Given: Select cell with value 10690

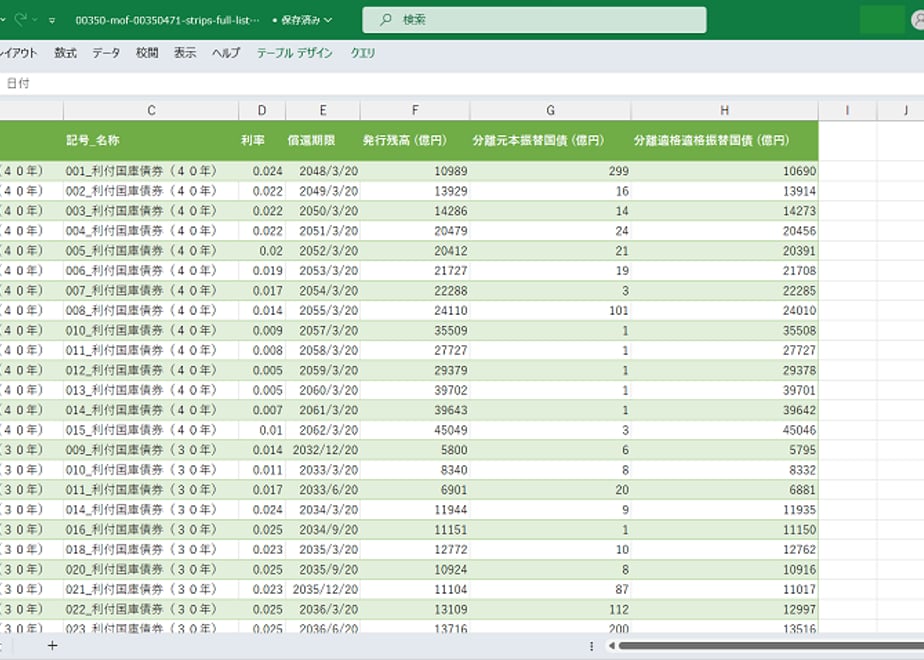Looking at the screenshot, I should point(724,171).
